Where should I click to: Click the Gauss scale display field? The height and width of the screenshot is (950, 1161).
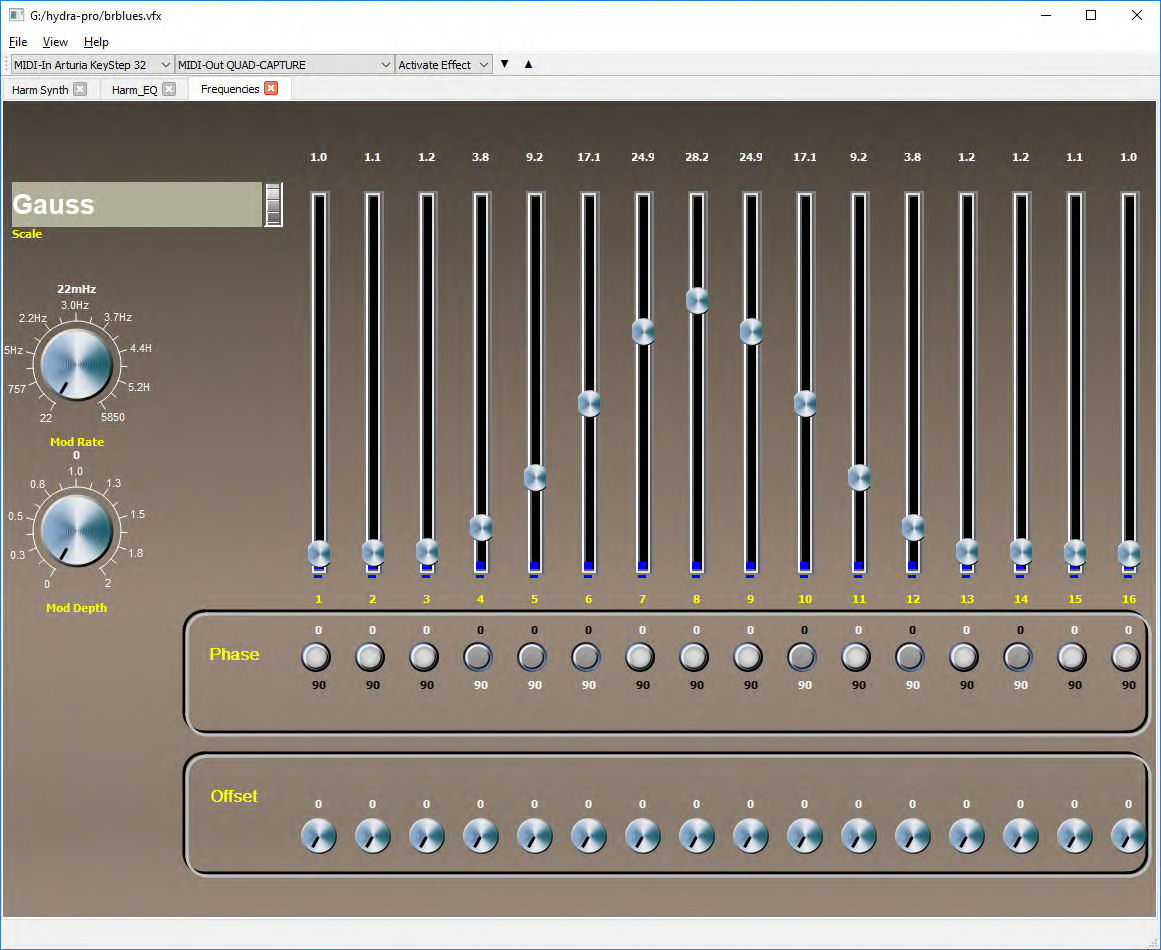137,204
